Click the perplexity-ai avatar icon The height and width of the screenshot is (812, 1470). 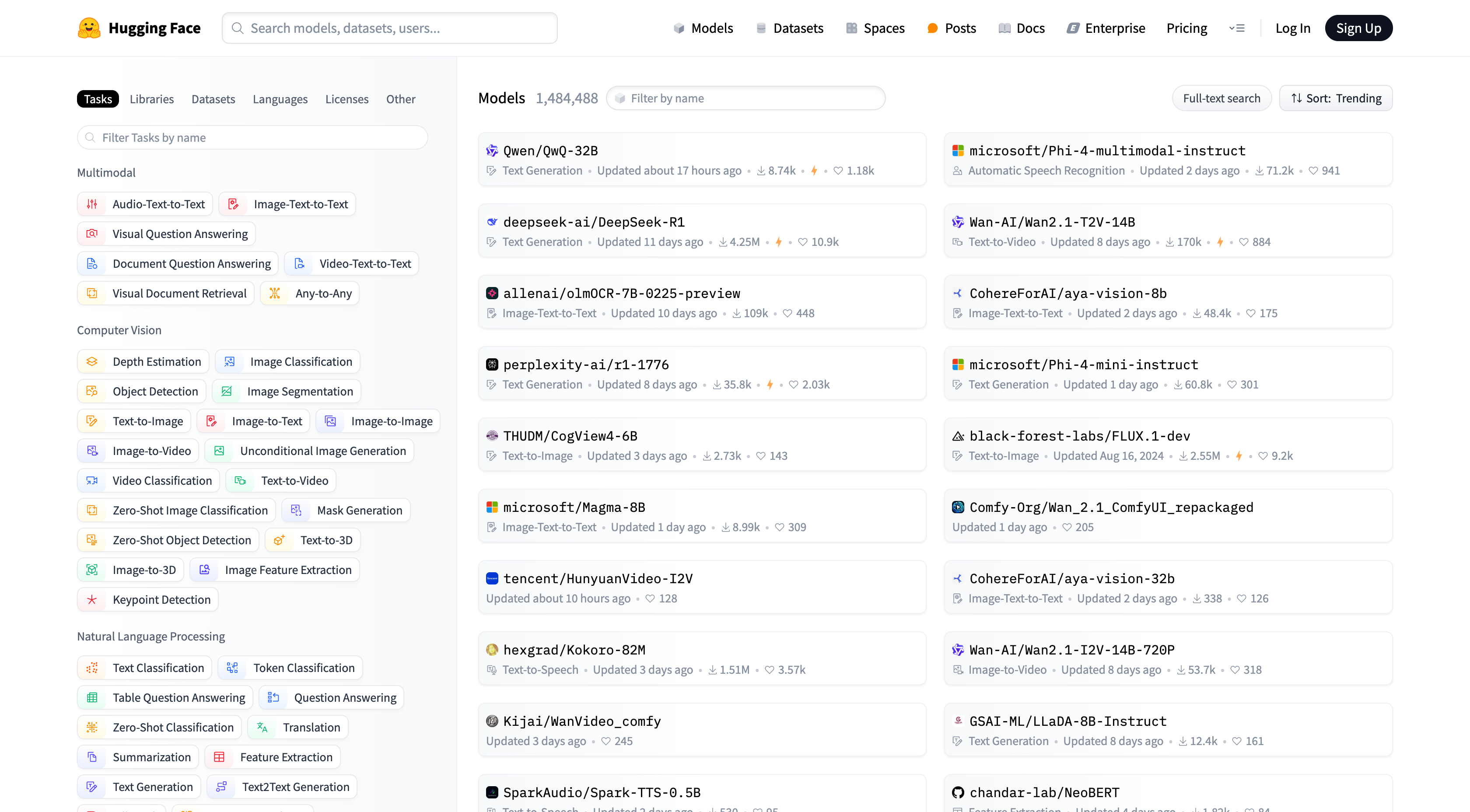[491, 364]
